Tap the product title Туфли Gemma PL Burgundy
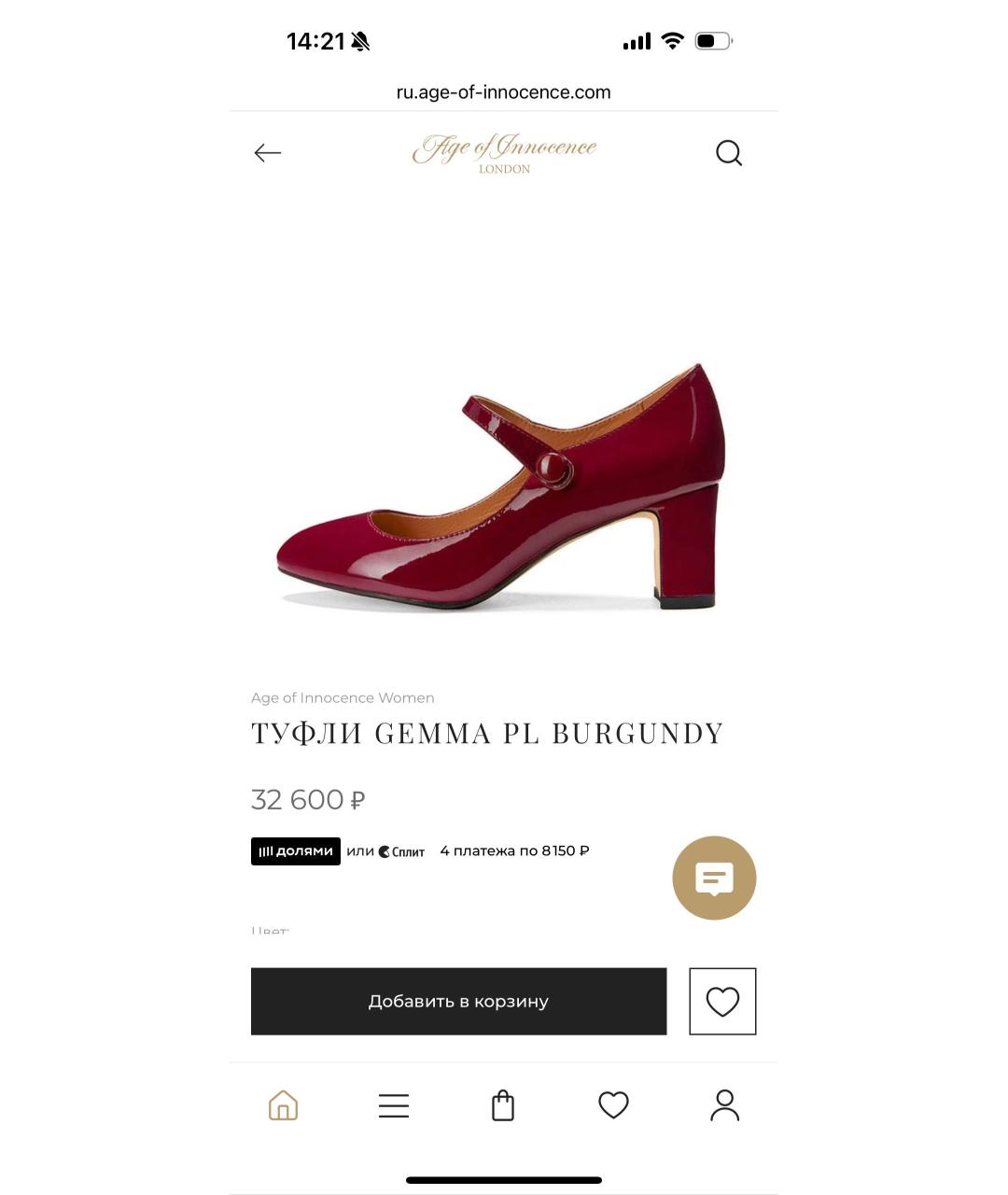The width and height of the screenshot is (1008, 1195). [x=487, y=734]
